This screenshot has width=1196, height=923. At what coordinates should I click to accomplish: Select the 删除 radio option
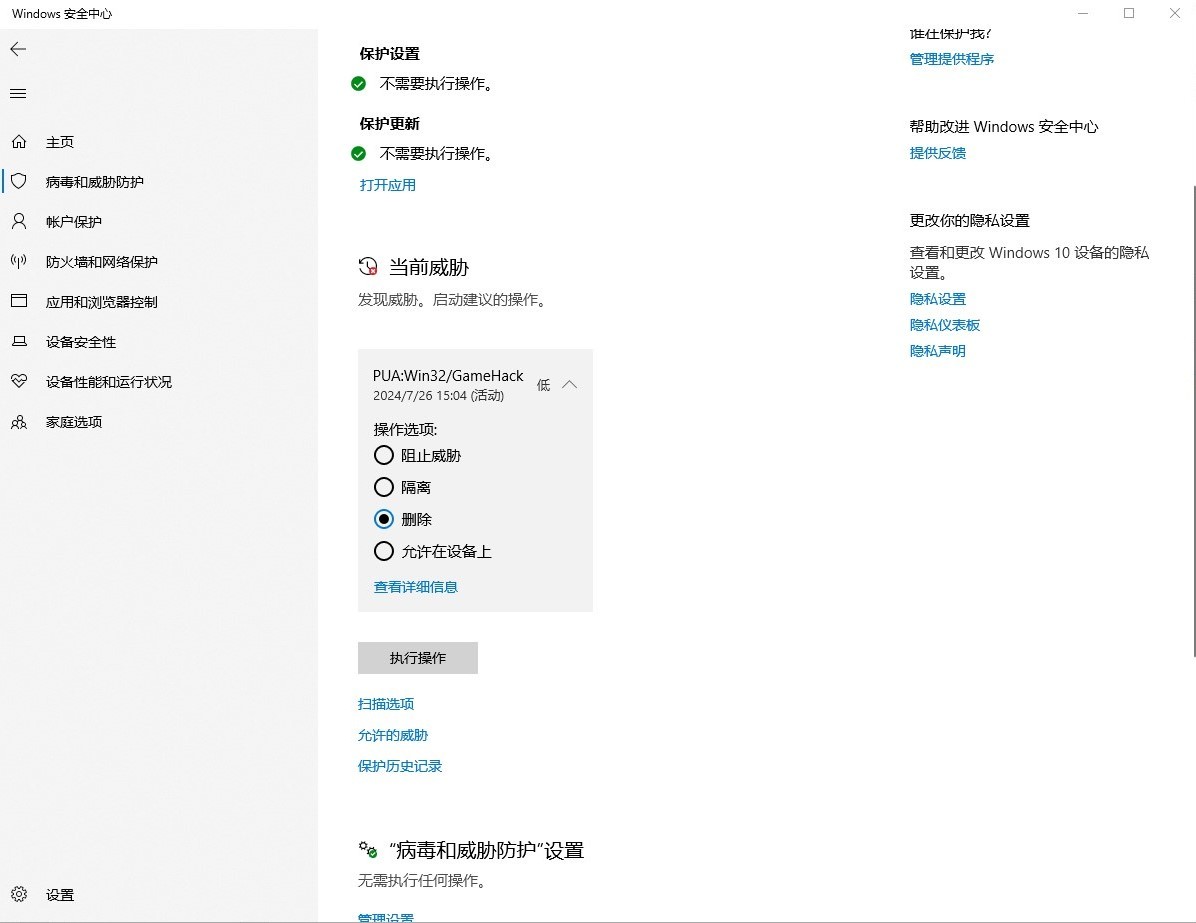(x=384, y=519)
